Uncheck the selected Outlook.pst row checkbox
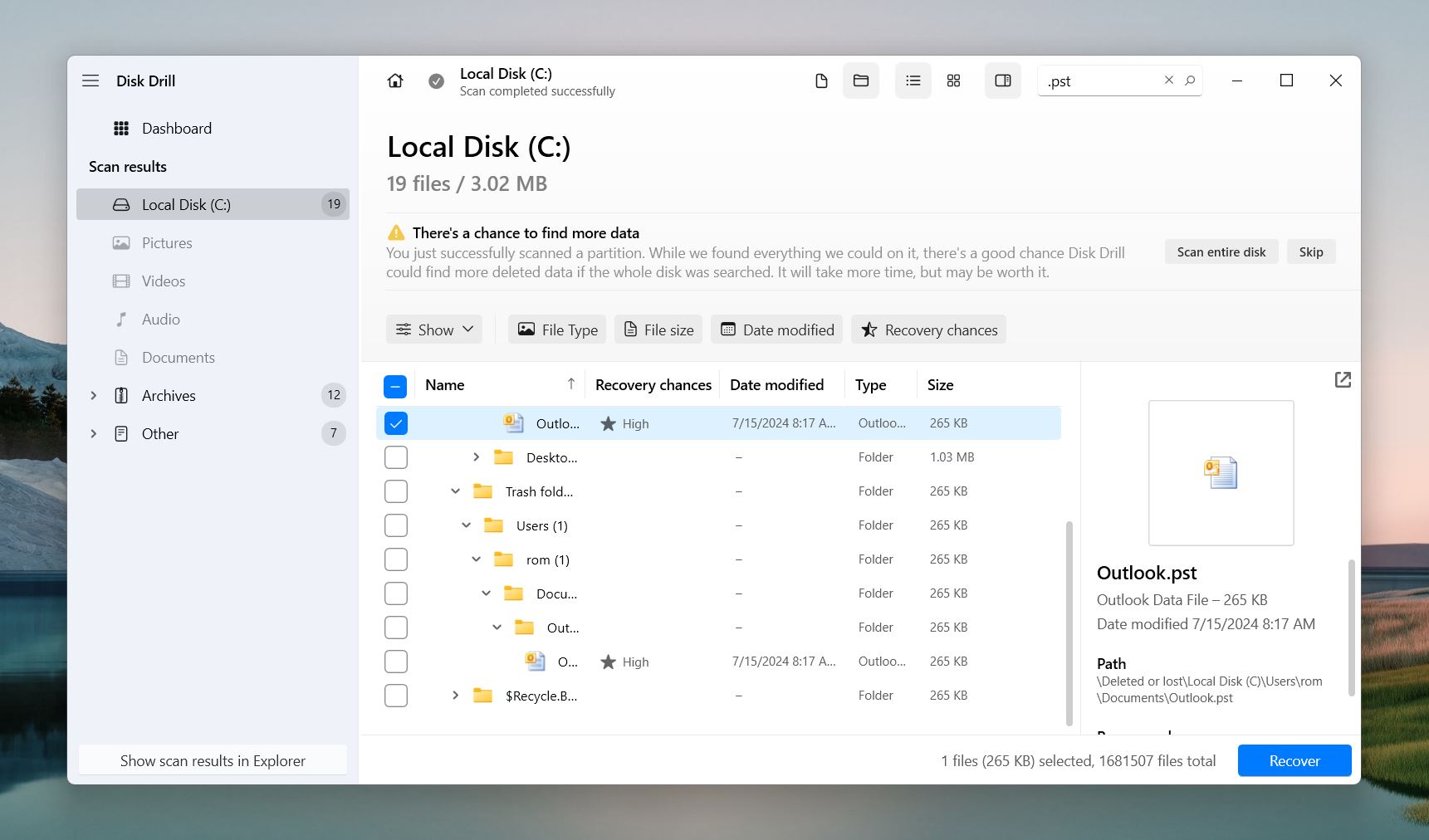1429x840 pixels. point(396,423)
